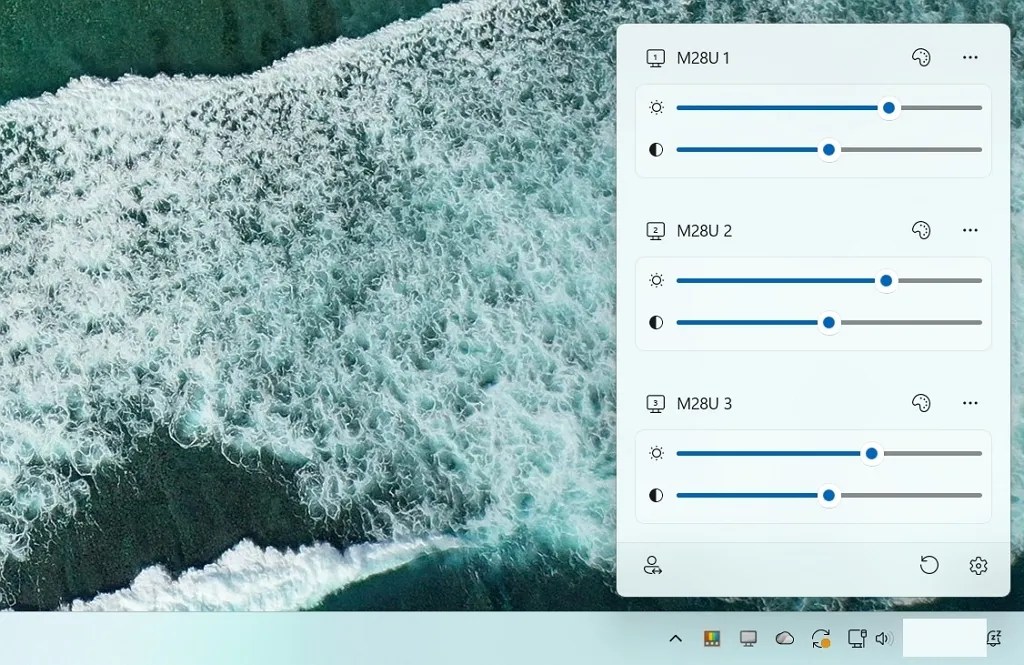Open the settings gear in panel footer

(x=978, y=565)
